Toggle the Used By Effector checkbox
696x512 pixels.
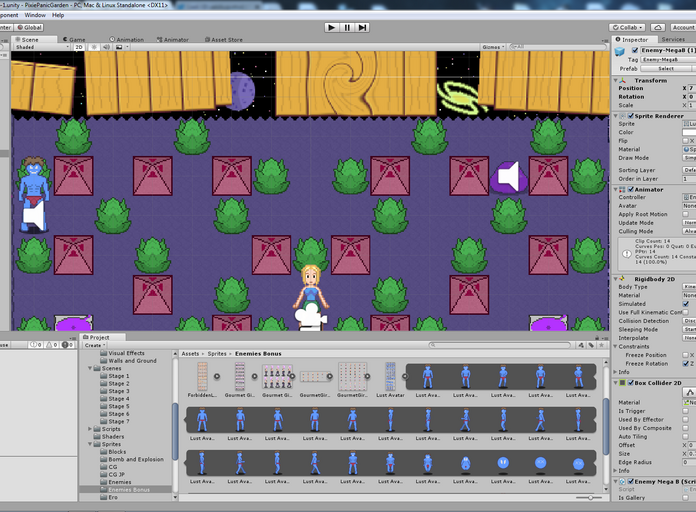686,420
